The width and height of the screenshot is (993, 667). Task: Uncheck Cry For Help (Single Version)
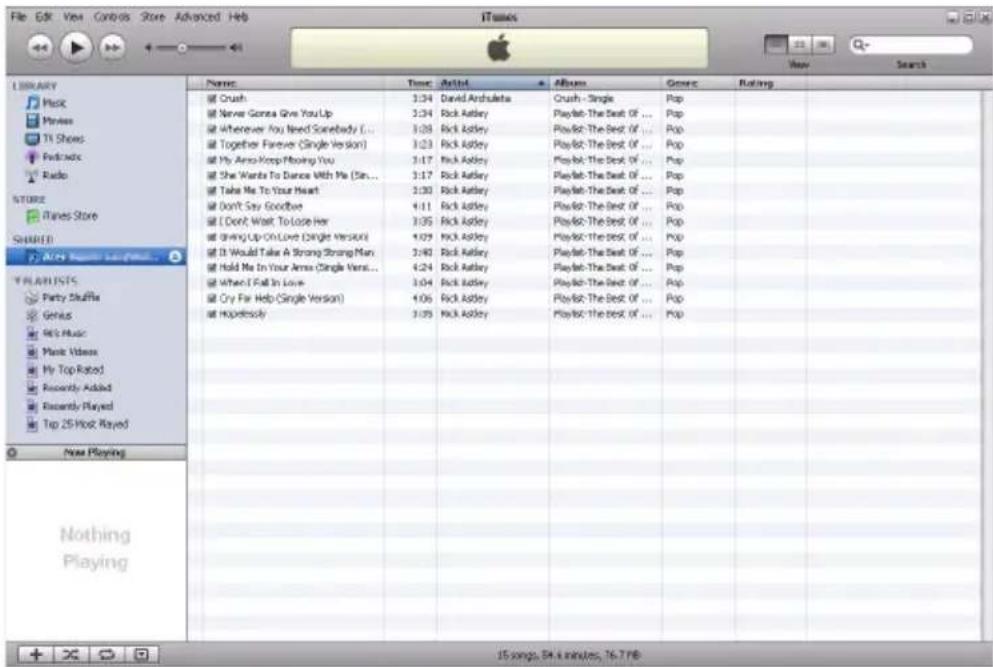(x=212, y=298)
